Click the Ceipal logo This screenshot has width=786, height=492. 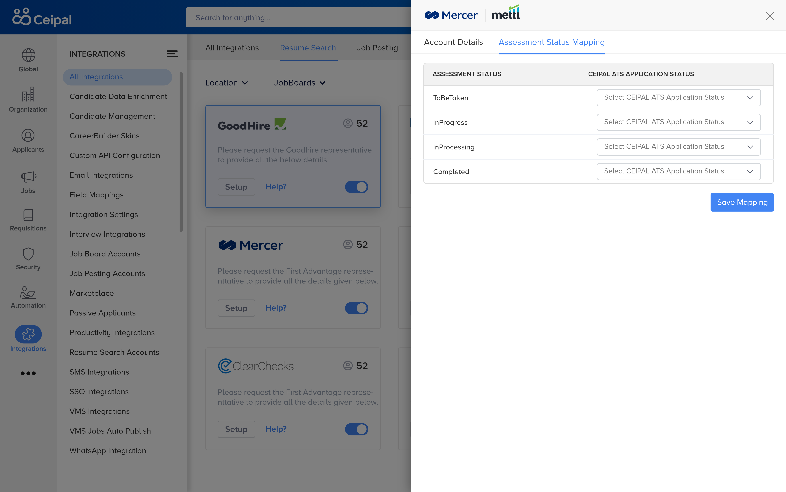[x=42, y=18]
